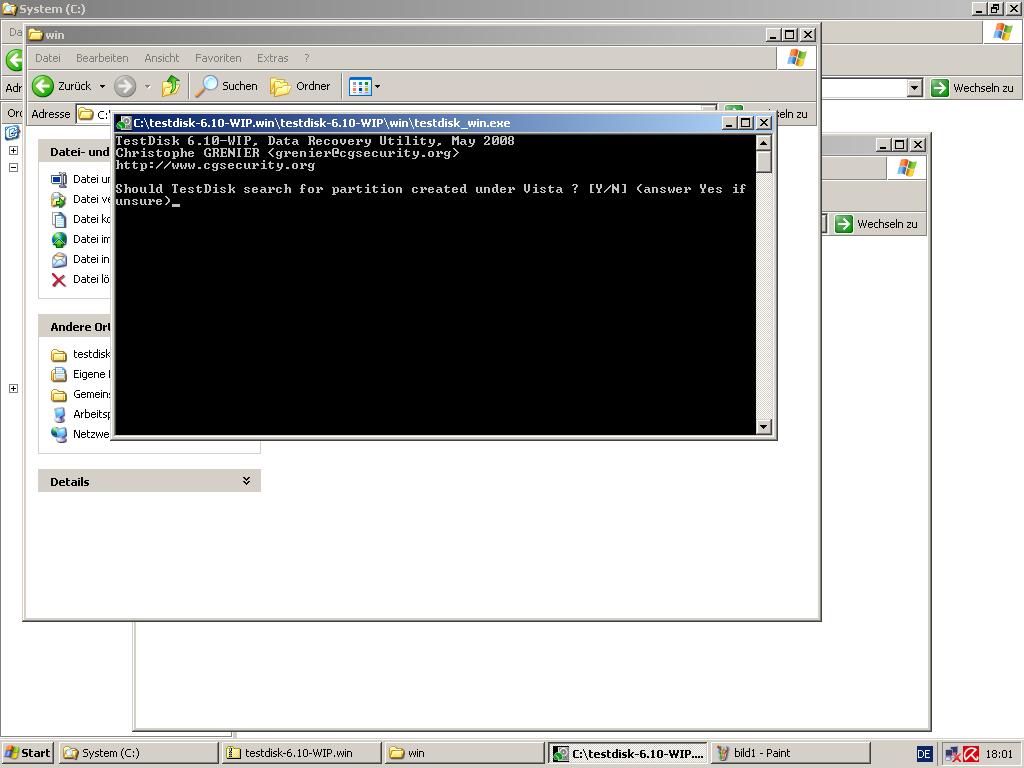Click the console vertical scrollbar thumb

pos(763,162)
